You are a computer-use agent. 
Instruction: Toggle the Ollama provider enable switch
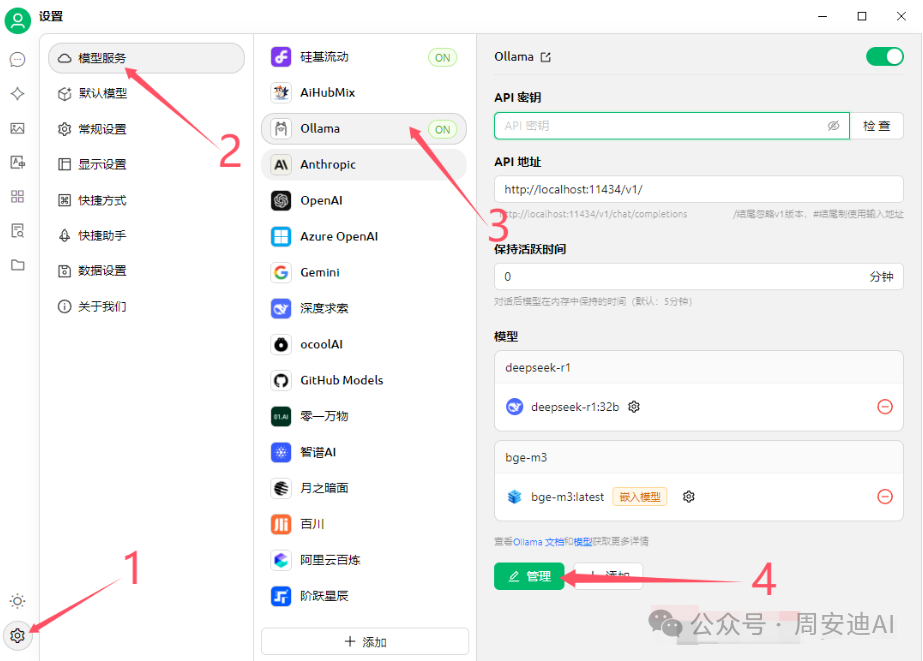(x=885, y=57)
